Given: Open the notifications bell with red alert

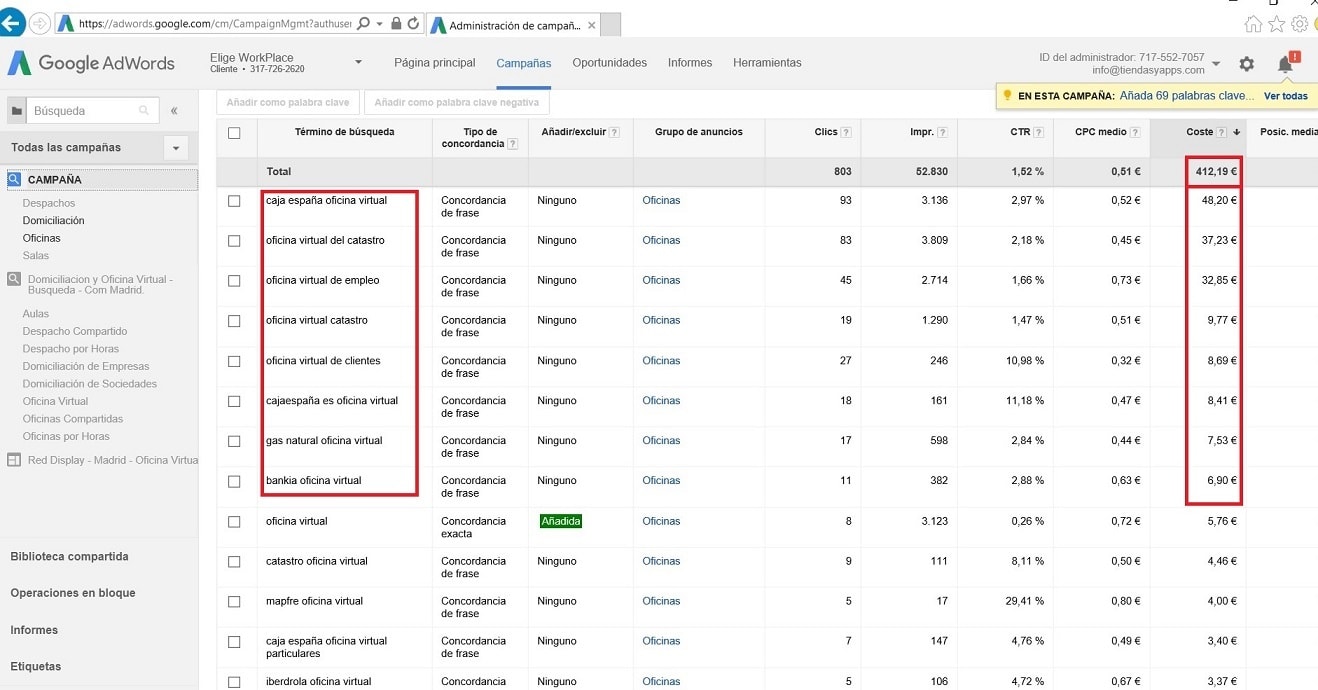Looking at the screenshot, I should (x=1287, y=62).
